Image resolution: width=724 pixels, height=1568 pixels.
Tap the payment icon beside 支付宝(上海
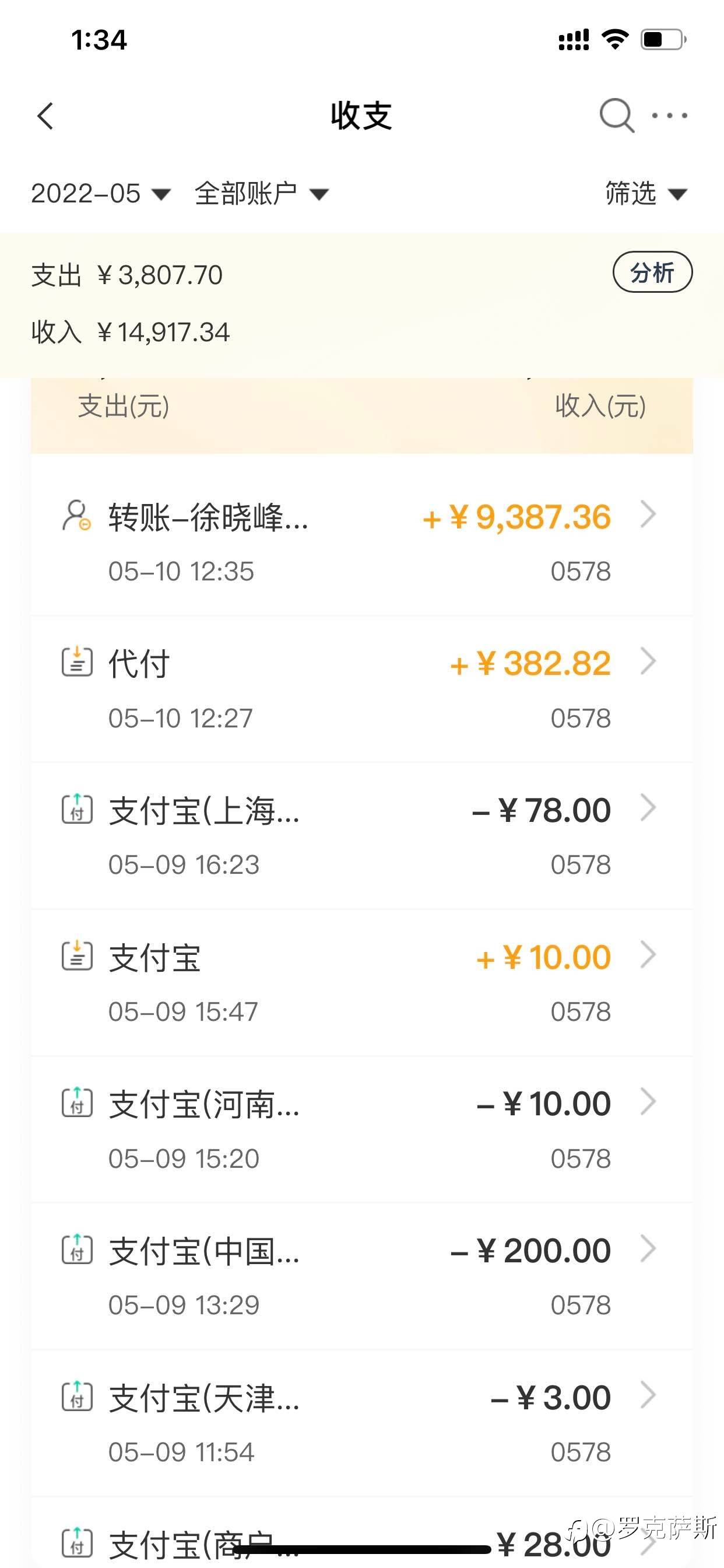[x=78, y=809]
